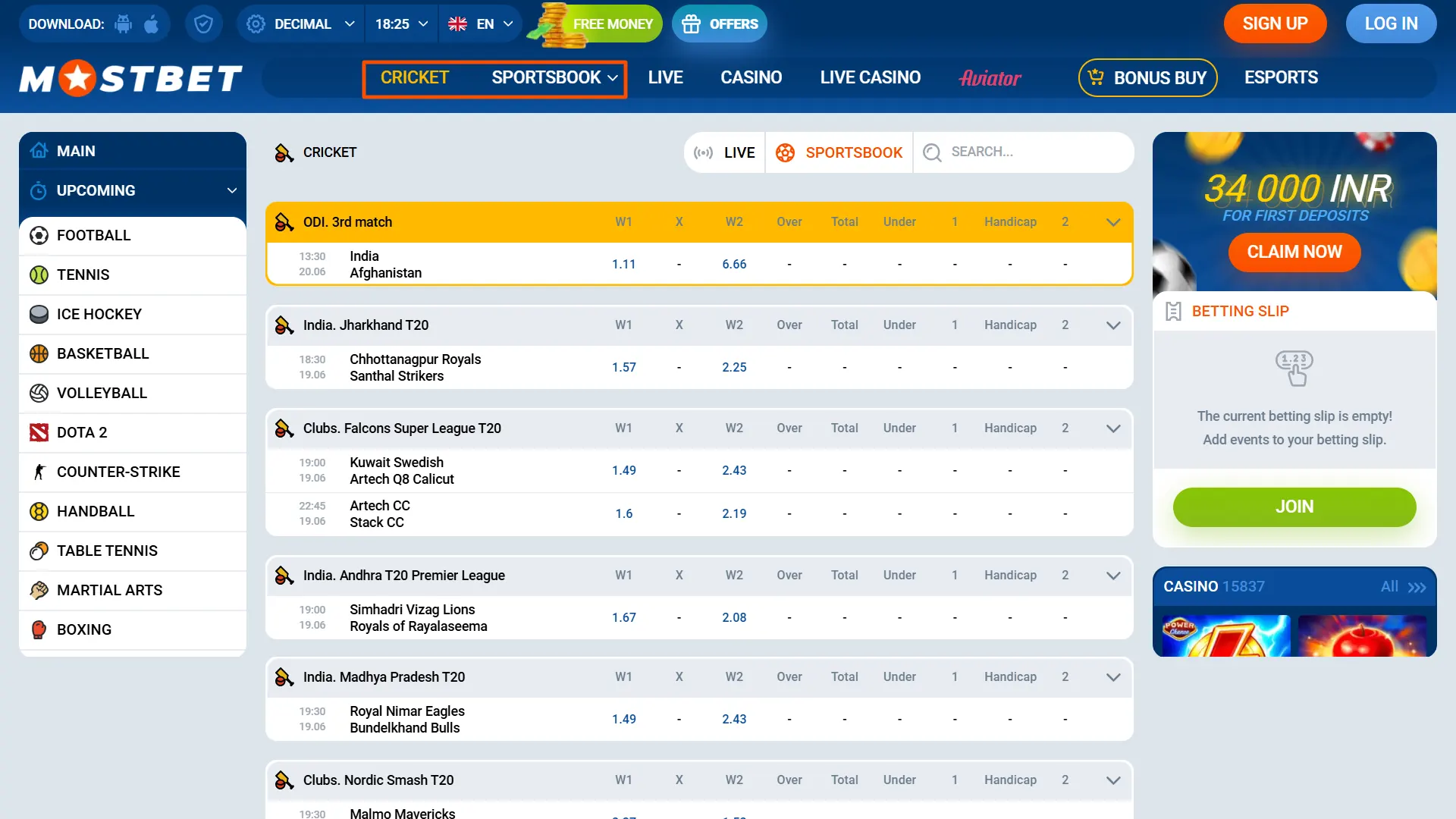Click the green JOIN button
Screen dimensions: 1456x819
pyautogui.click(x=1294, y=507)
